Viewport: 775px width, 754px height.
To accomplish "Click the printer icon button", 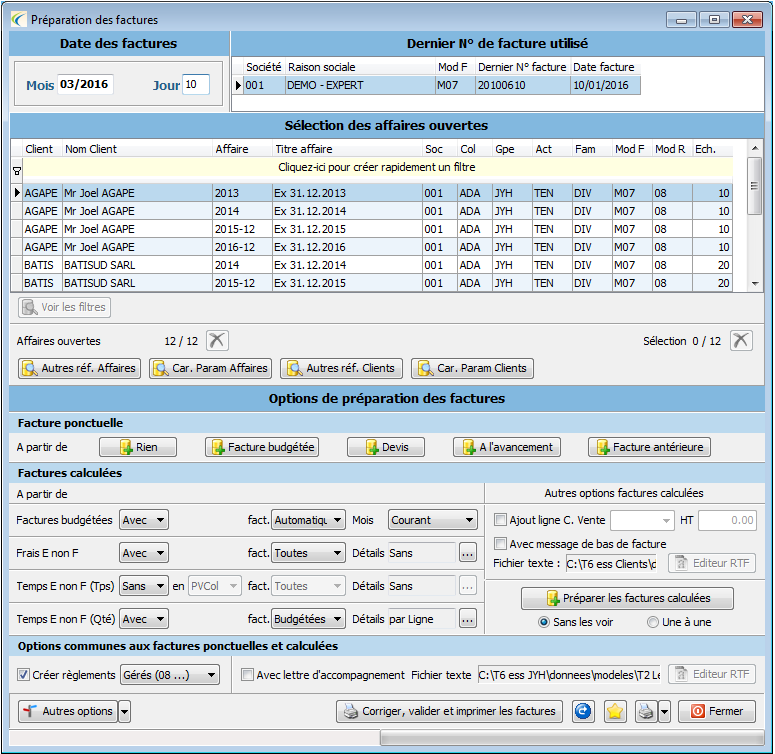I will point(646,711).
